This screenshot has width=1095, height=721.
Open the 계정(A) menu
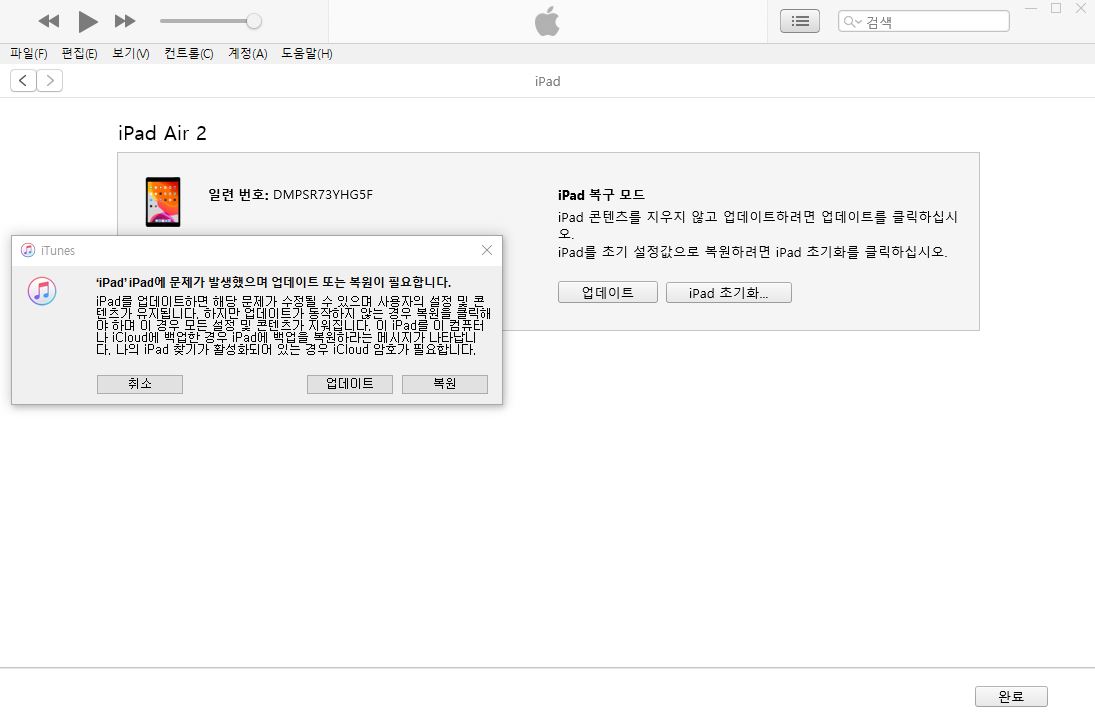click(x=248, y=54)
